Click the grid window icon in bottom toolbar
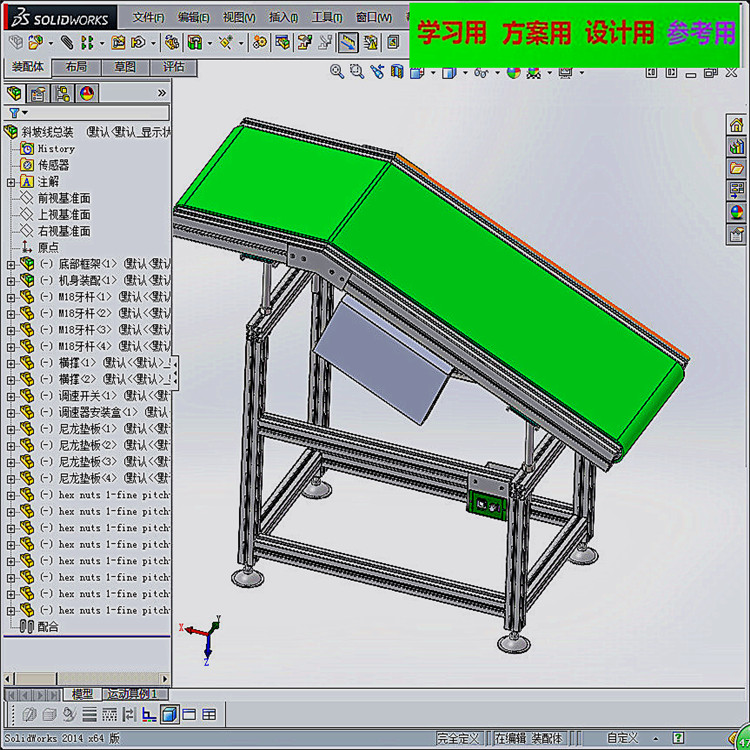Viewport: 750px width, 750px height. pyautogui.click(x=209, y=715)
